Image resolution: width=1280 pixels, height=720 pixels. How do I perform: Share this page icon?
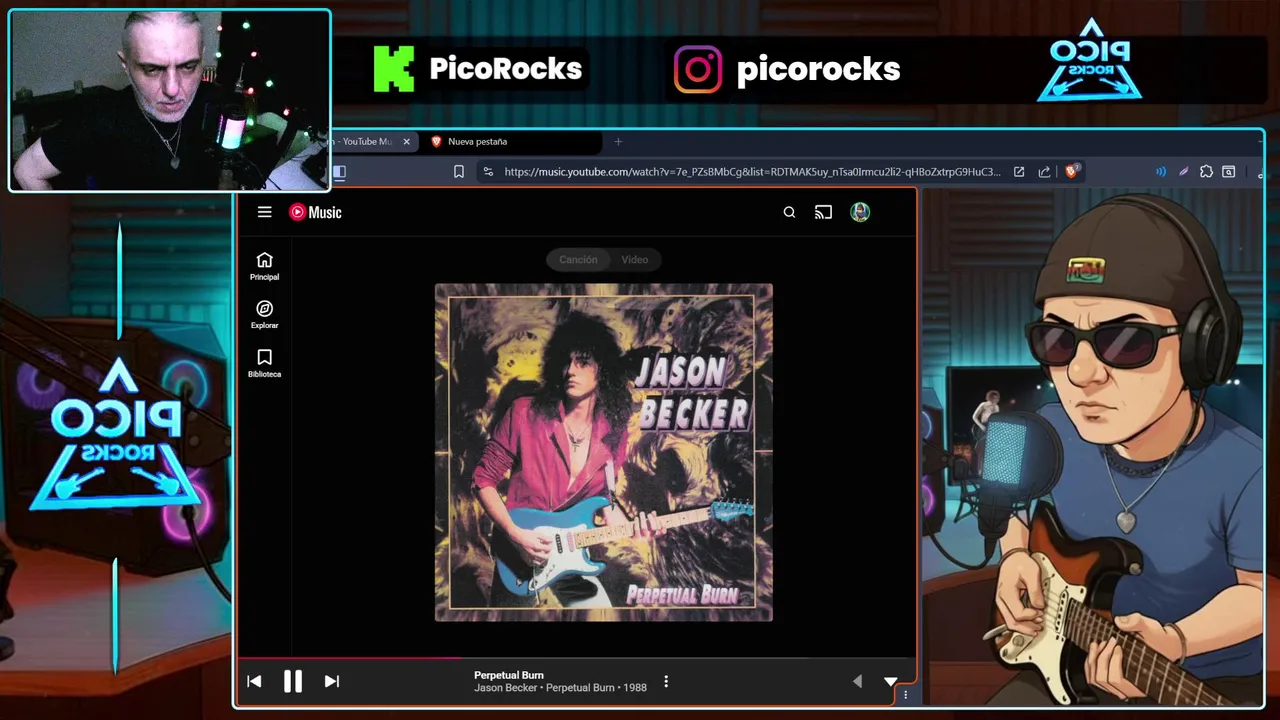pos(1045,172)
